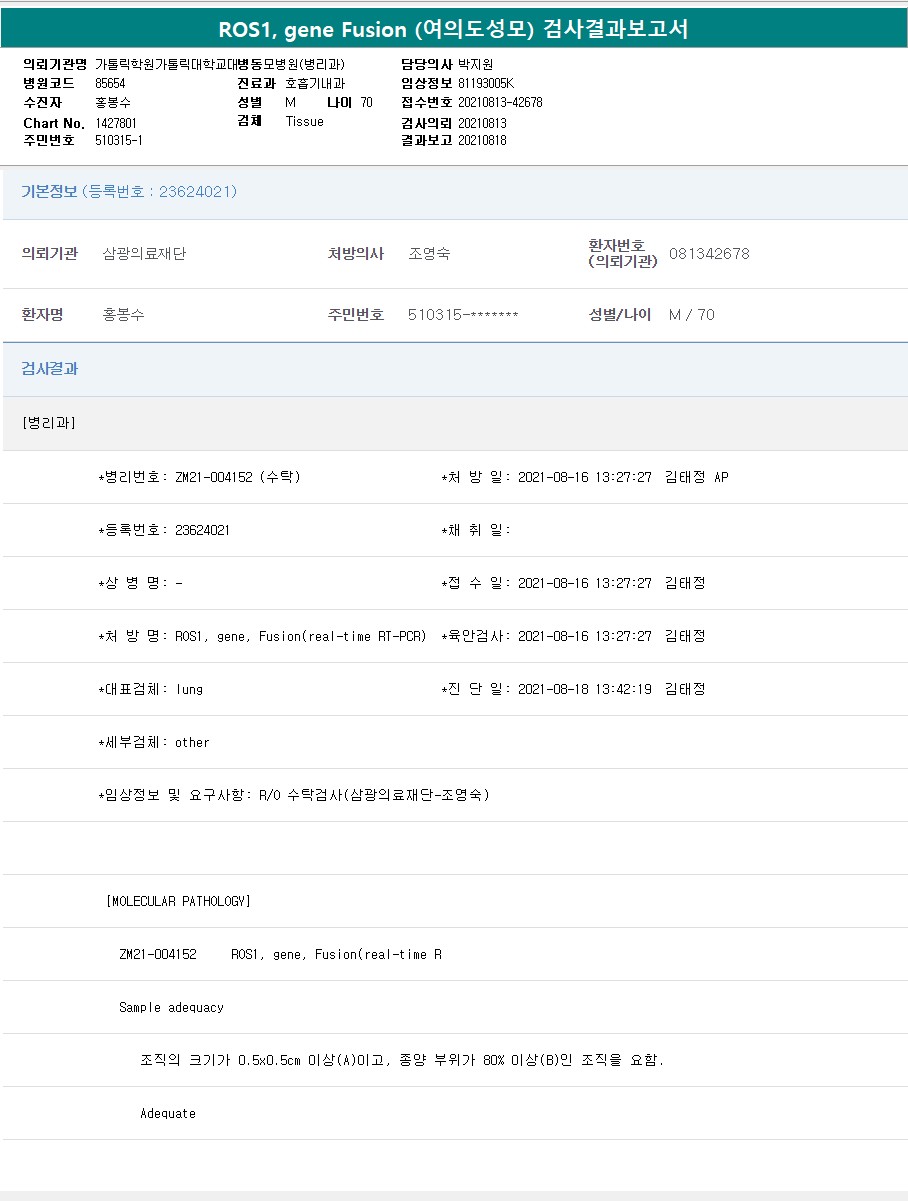Click the 검사결과 section header
This screenshot has height=1201, width=908.
point(50,369)
